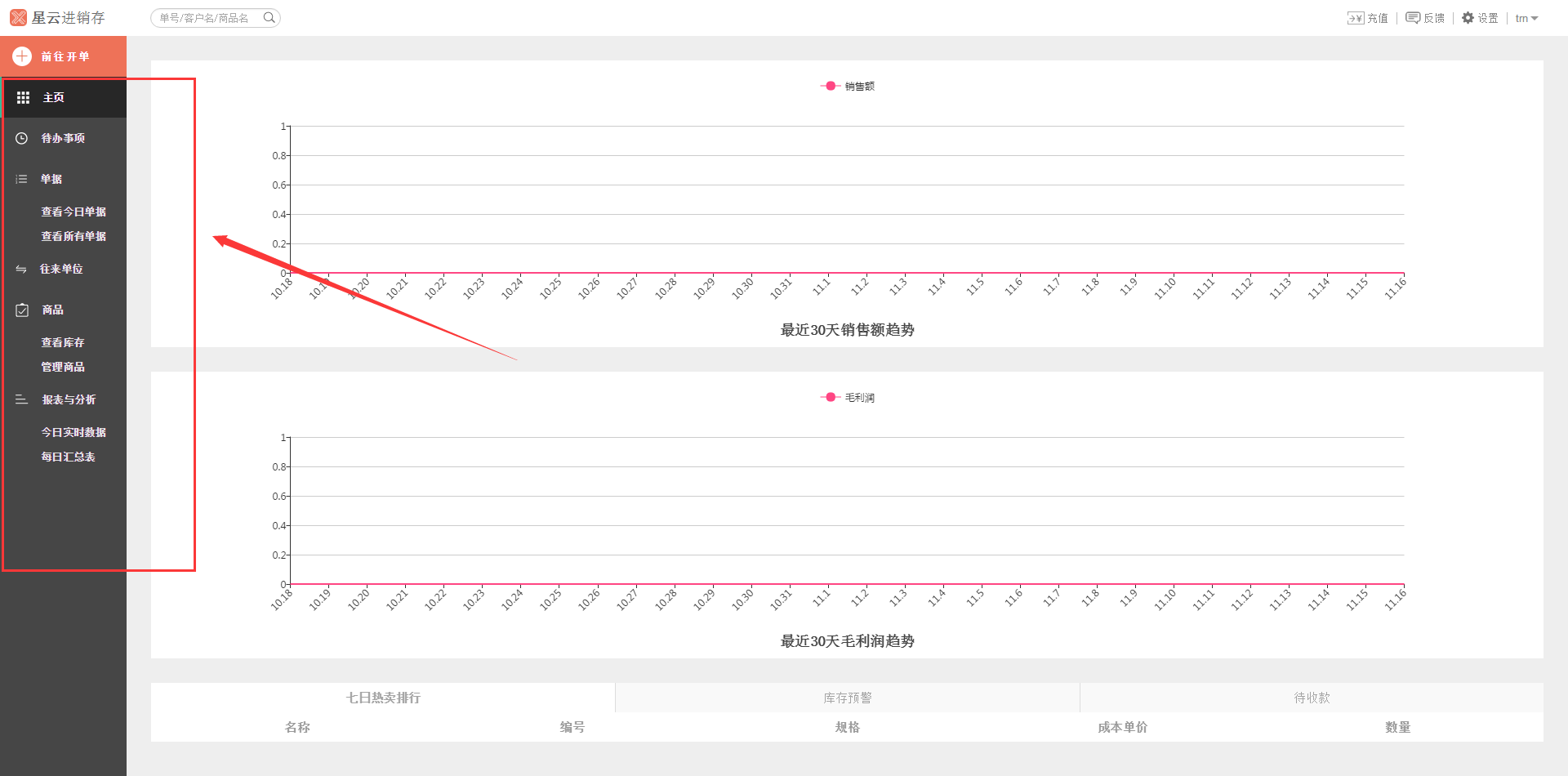This screenshot has width=1568, height=776.
Task: Open 查看今日单据 in the sidebar
Action: pos(73,212)
